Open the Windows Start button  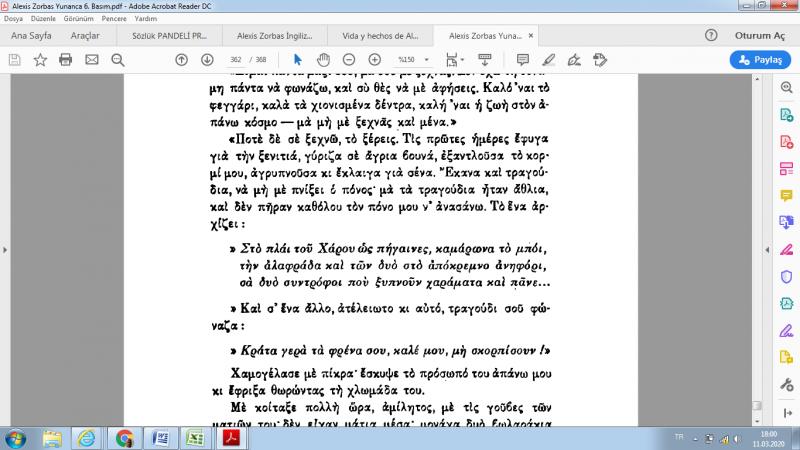tap(14, 439)
